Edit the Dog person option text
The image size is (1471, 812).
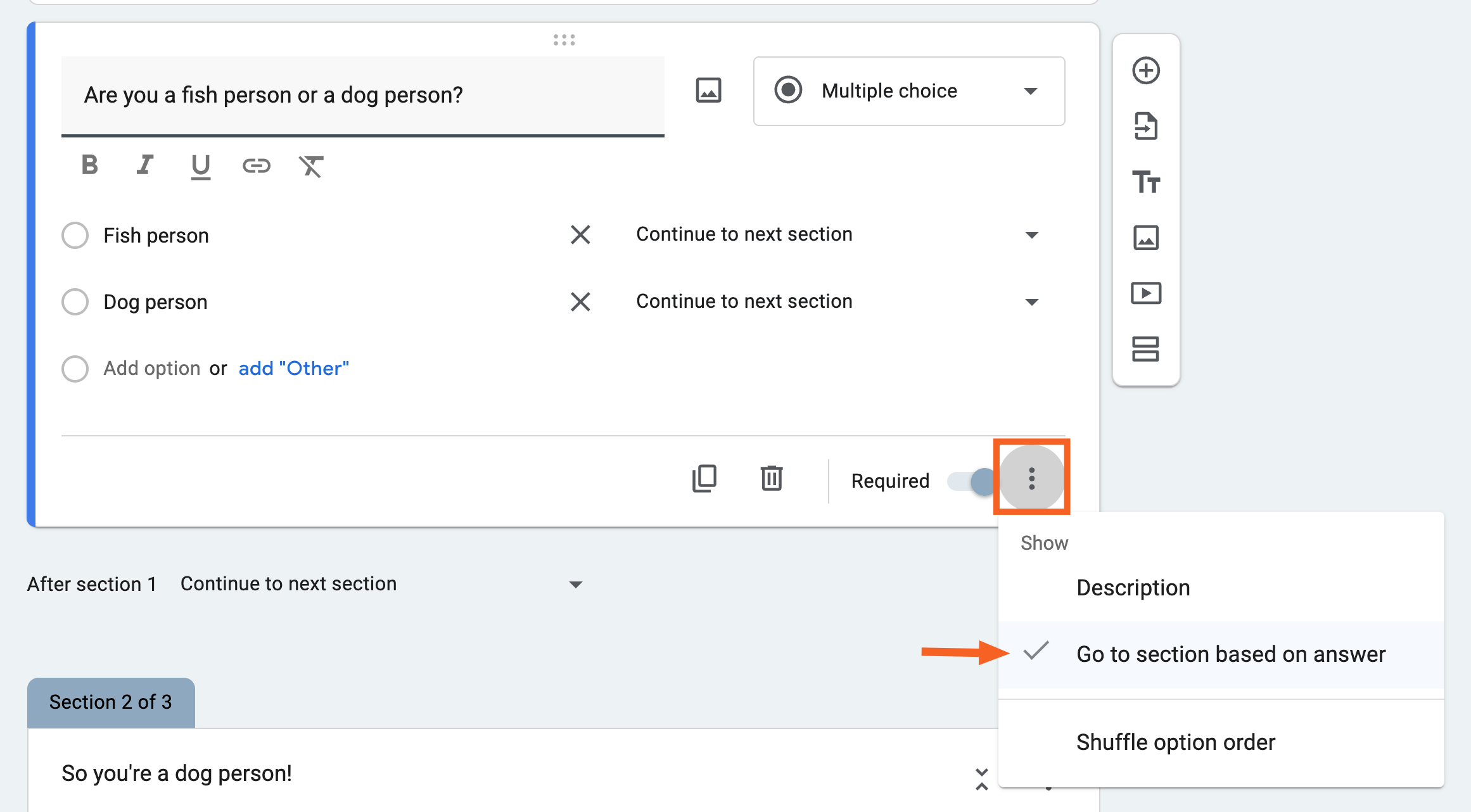tap(155, 302)
